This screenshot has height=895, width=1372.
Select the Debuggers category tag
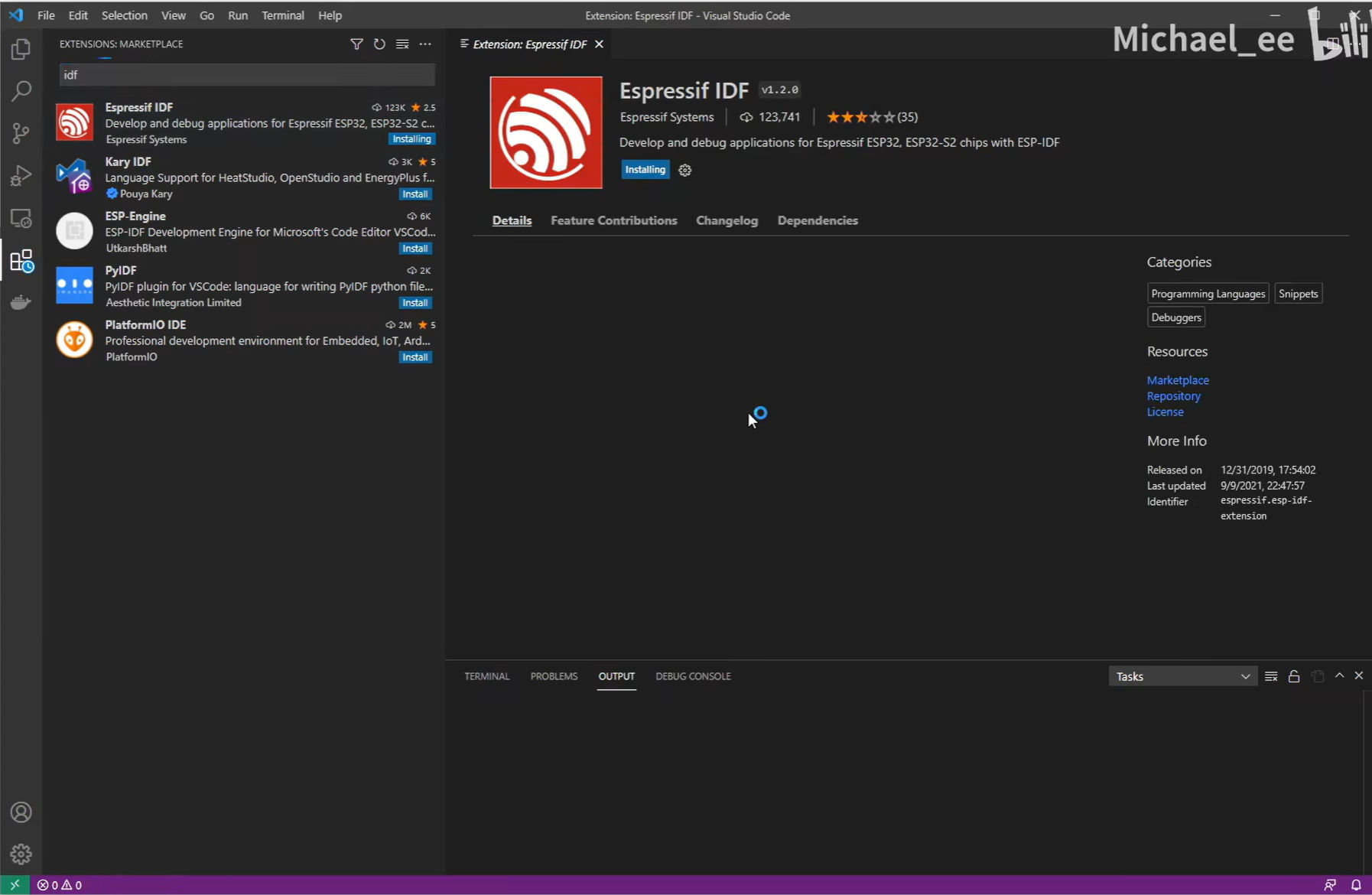1176,317
